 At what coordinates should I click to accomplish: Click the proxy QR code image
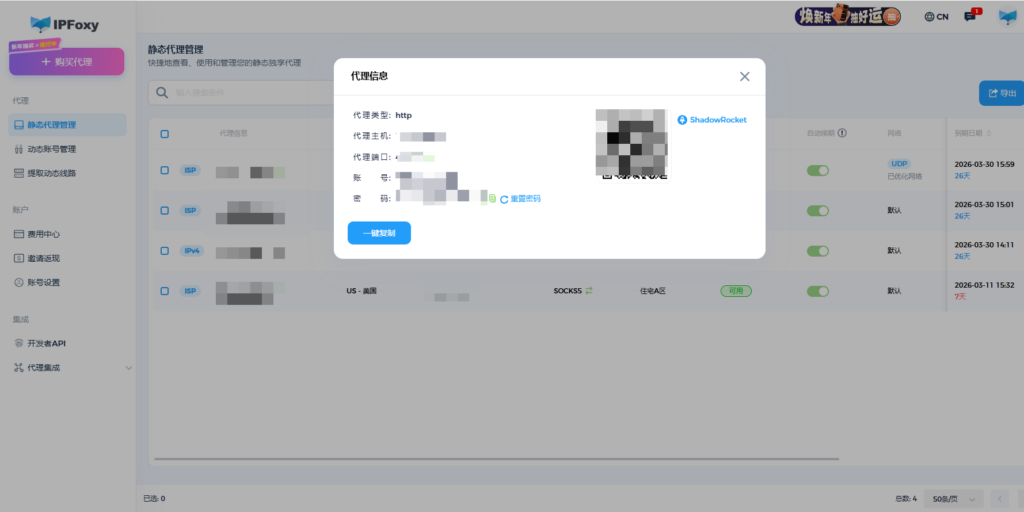pyautogui.click(x=632, y=140)
